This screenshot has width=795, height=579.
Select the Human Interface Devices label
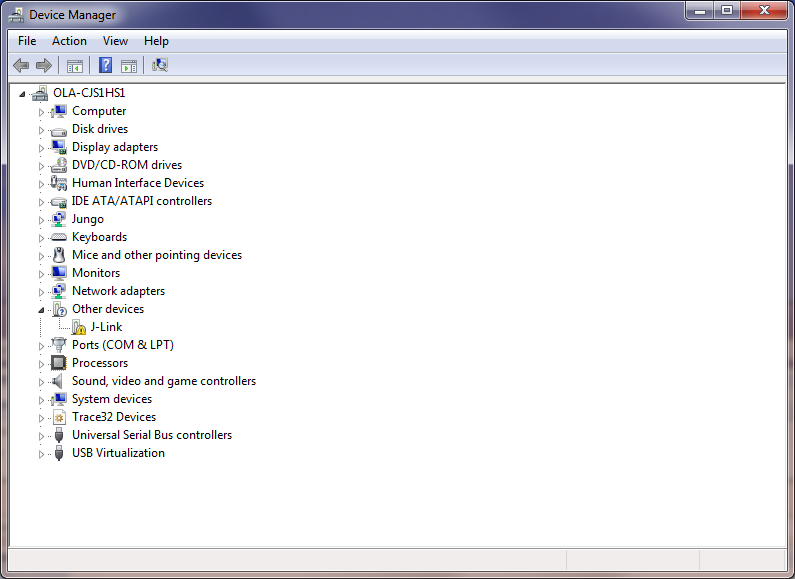pos(138,183)
